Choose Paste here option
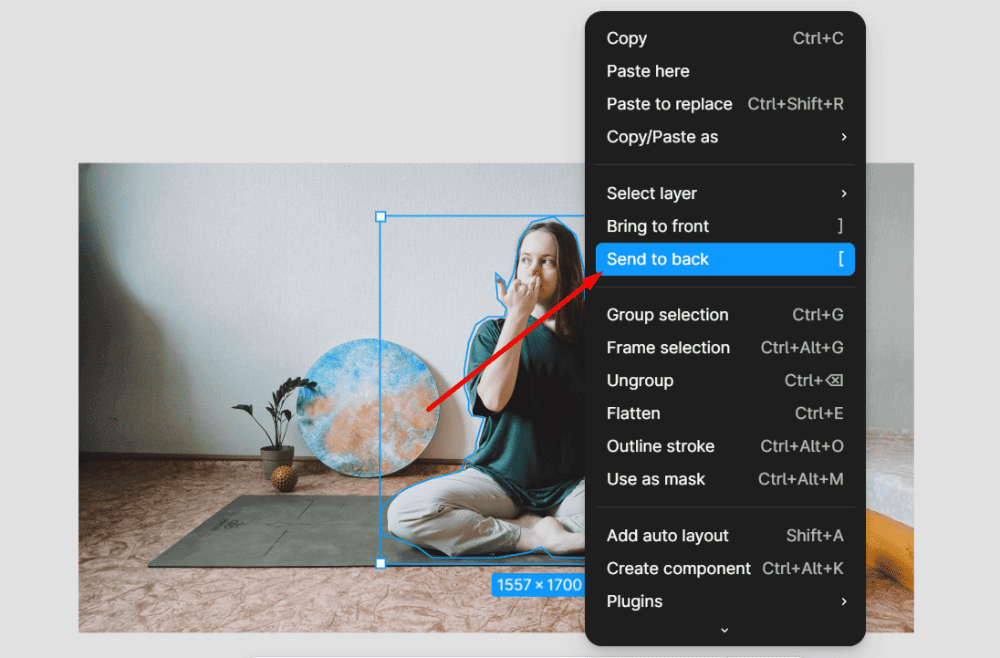The height and width of the screenshot is (658, 1000). 724,71
